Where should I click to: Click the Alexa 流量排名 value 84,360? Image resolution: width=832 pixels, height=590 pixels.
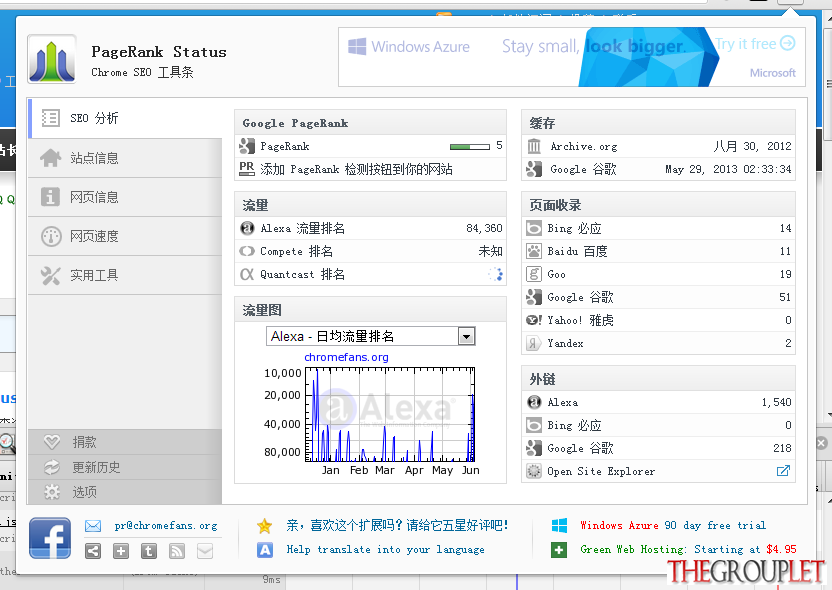point(484,228)
